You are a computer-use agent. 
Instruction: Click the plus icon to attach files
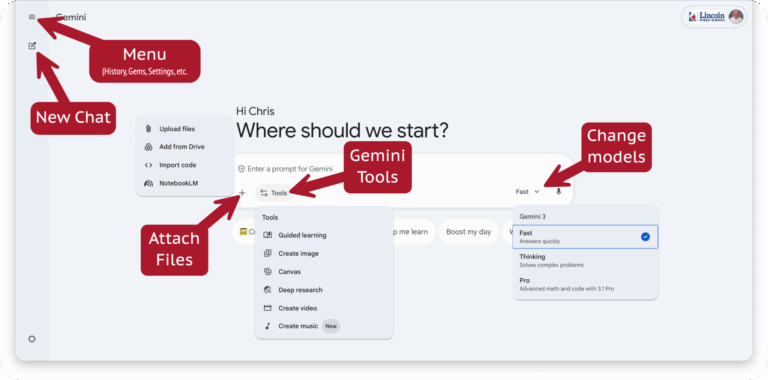click(242, 192)
